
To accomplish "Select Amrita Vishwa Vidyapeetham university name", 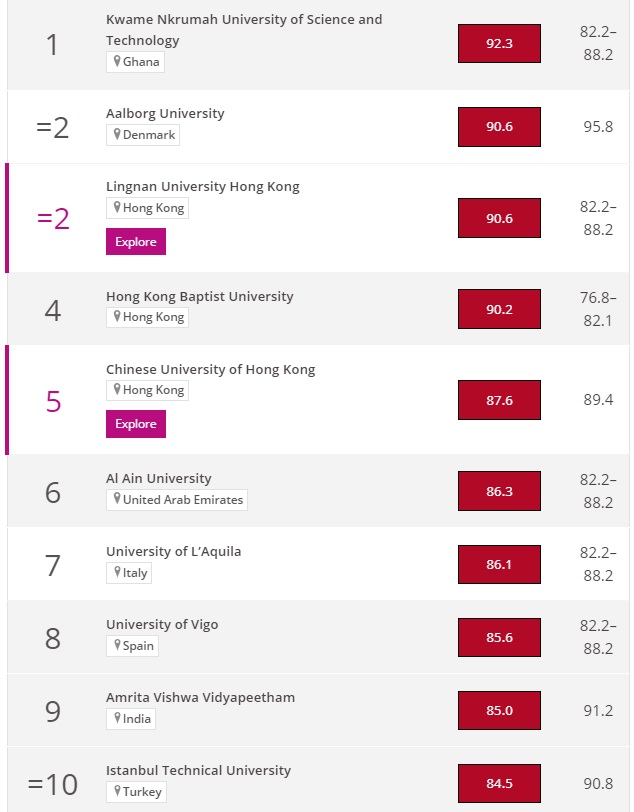I will pyautogui.click(x=200, y=698).
